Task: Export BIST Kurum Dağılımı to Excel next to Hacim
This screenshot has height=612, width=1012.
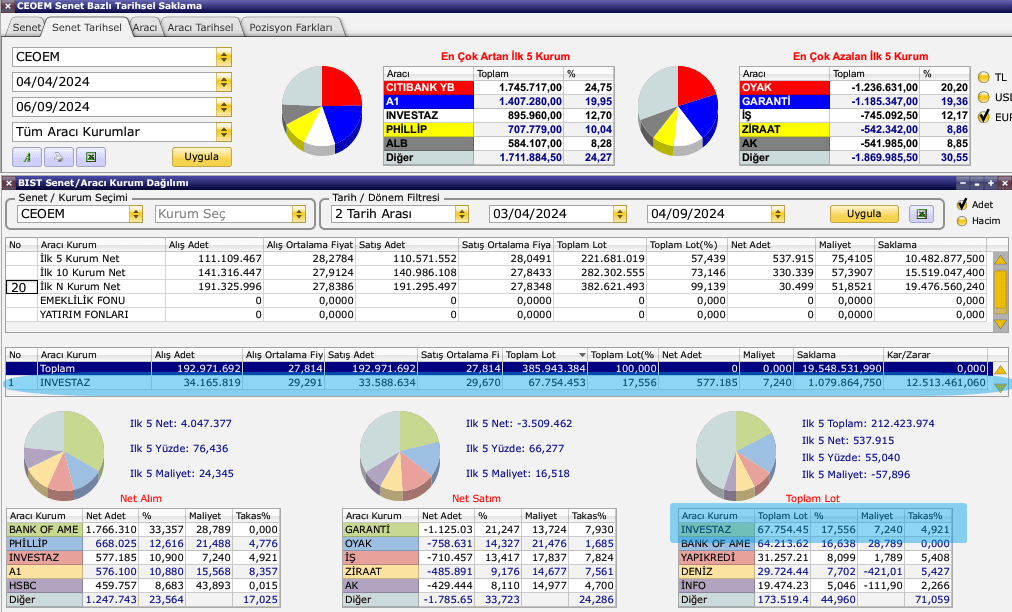Action: click(x=922, y=214)
